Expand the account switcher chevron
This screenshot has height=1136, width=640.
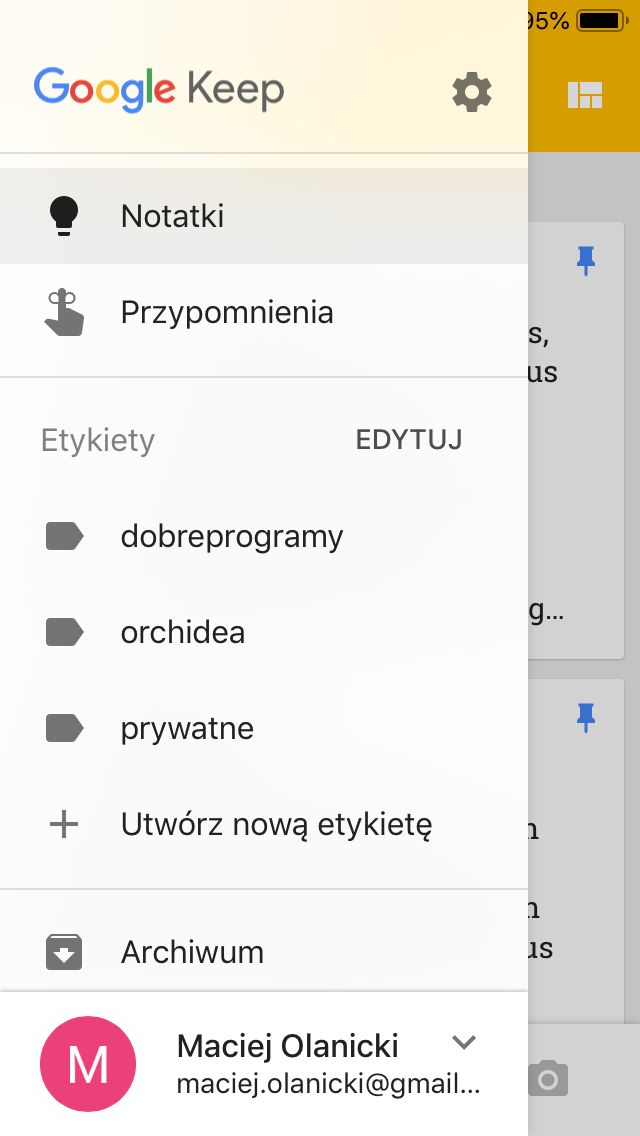pyautogui.click(x=463, y=1042)
